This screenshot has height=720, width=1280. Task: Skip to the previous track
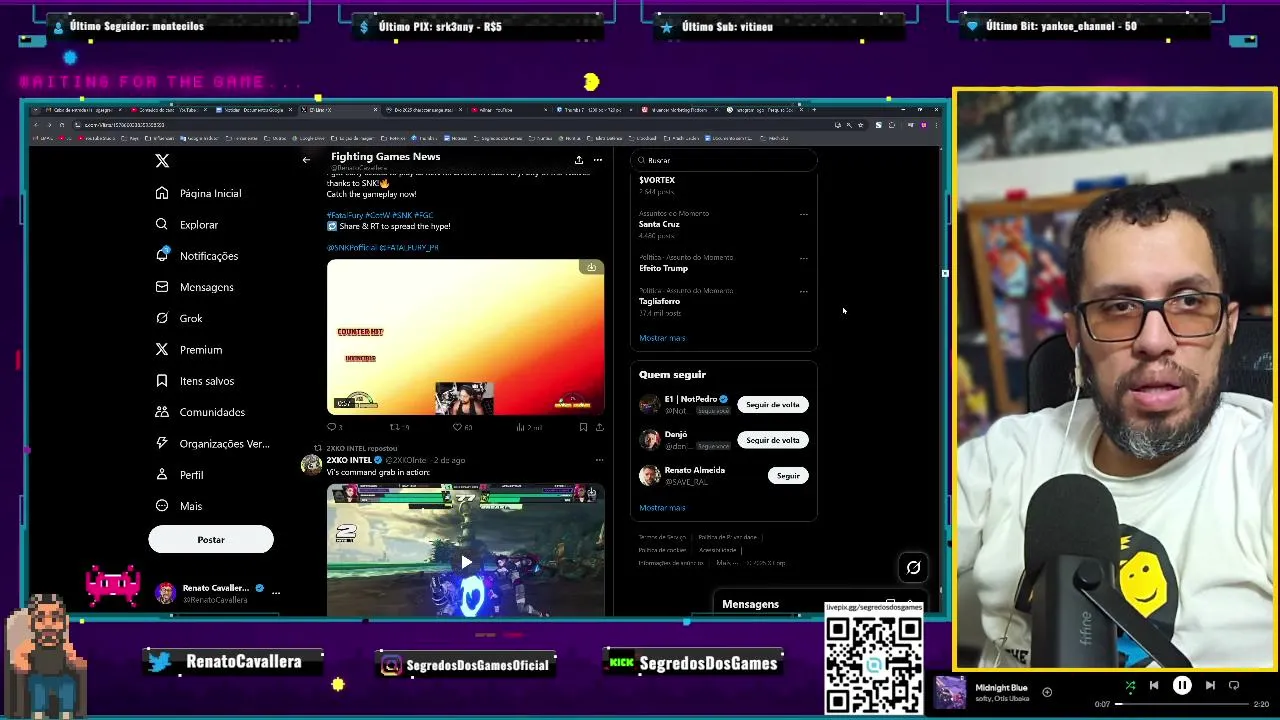pos(1154,685)
